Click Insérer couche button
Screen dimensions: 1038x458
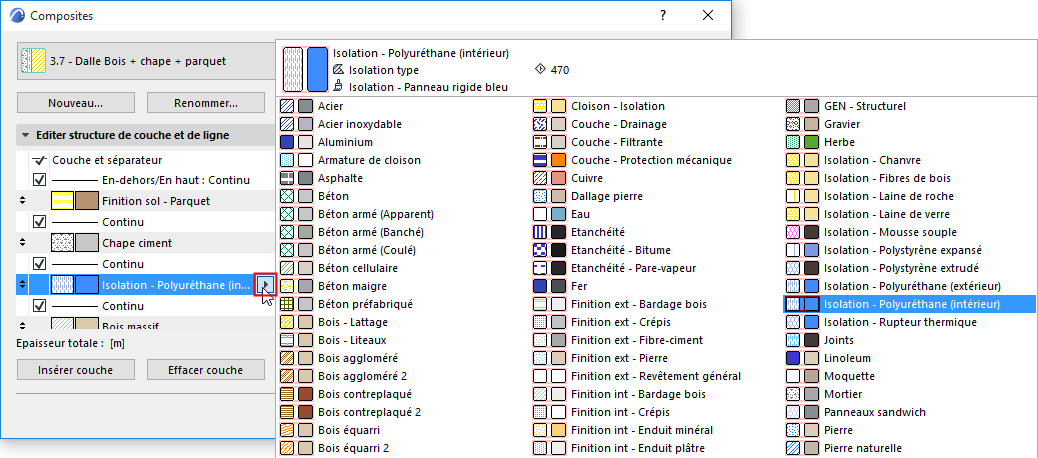tap(75, 370)
